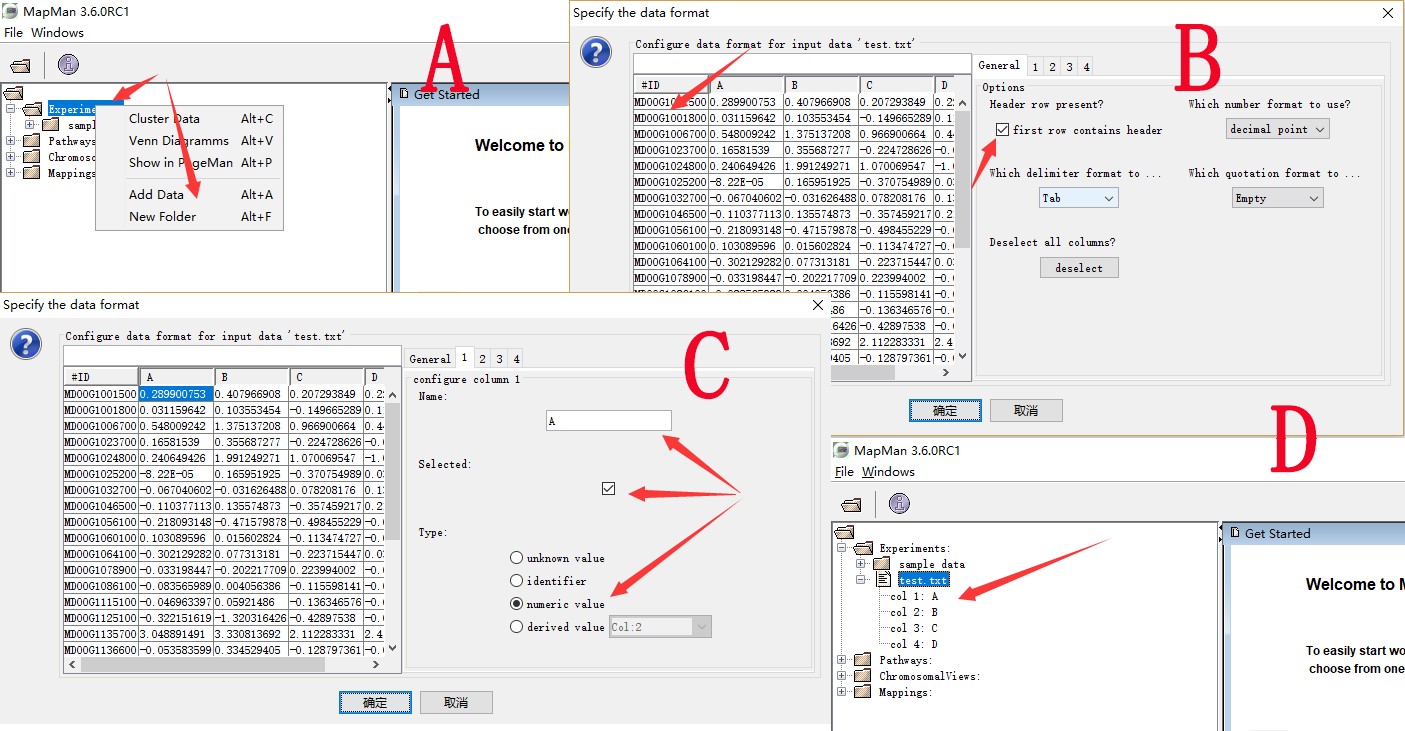Switch to tab 4 in General options dialog
Screen dimensions: 1405x731
(x=1086, y=67)
